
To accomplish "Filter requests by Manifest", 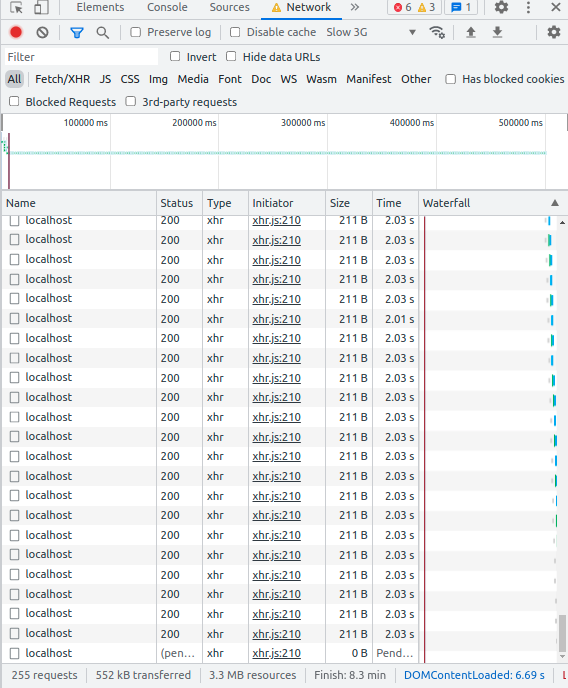I will coord(369,79).
